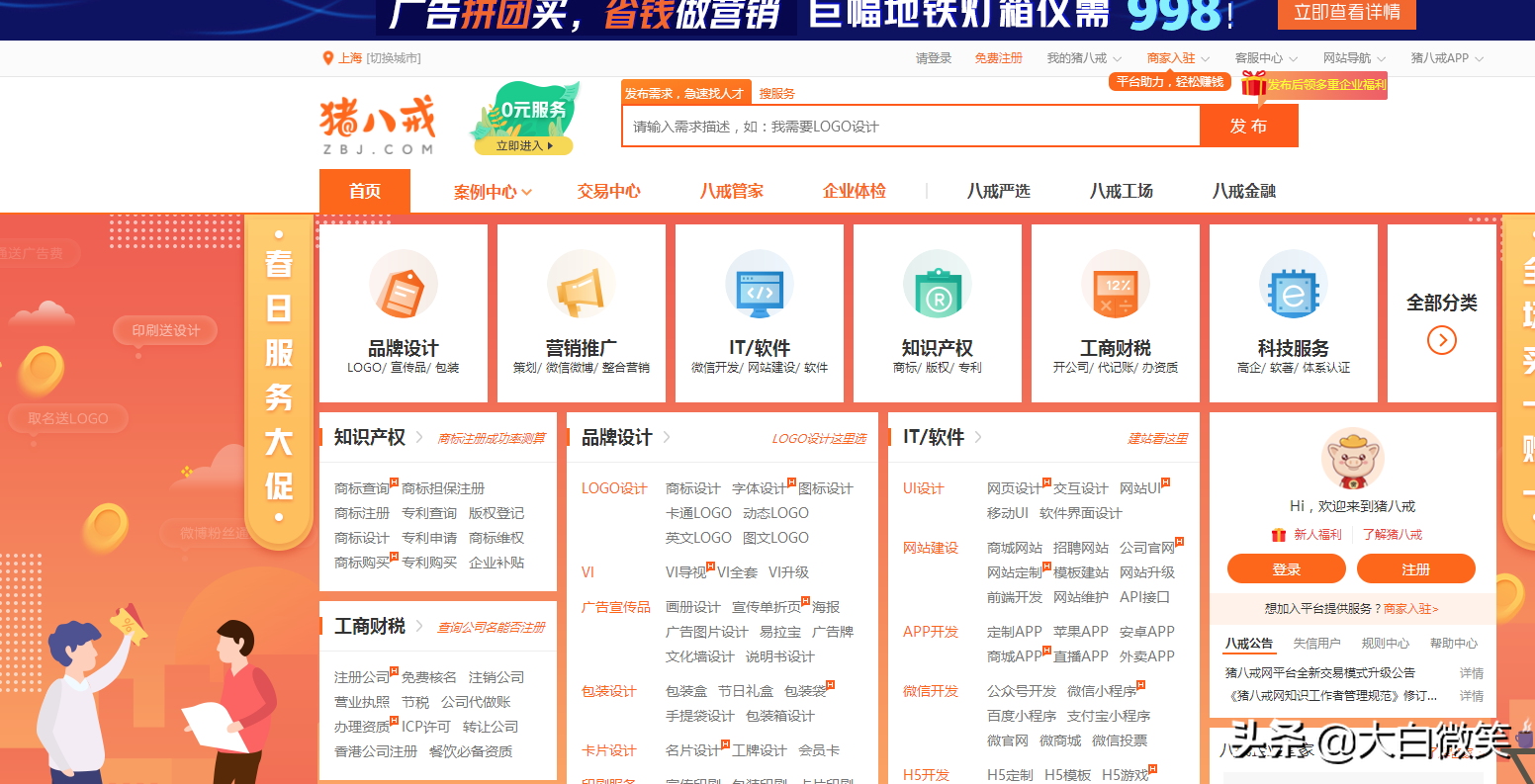1535x784 pixels.
Task: Click the 免费注册 link
Action: [998, 58]
